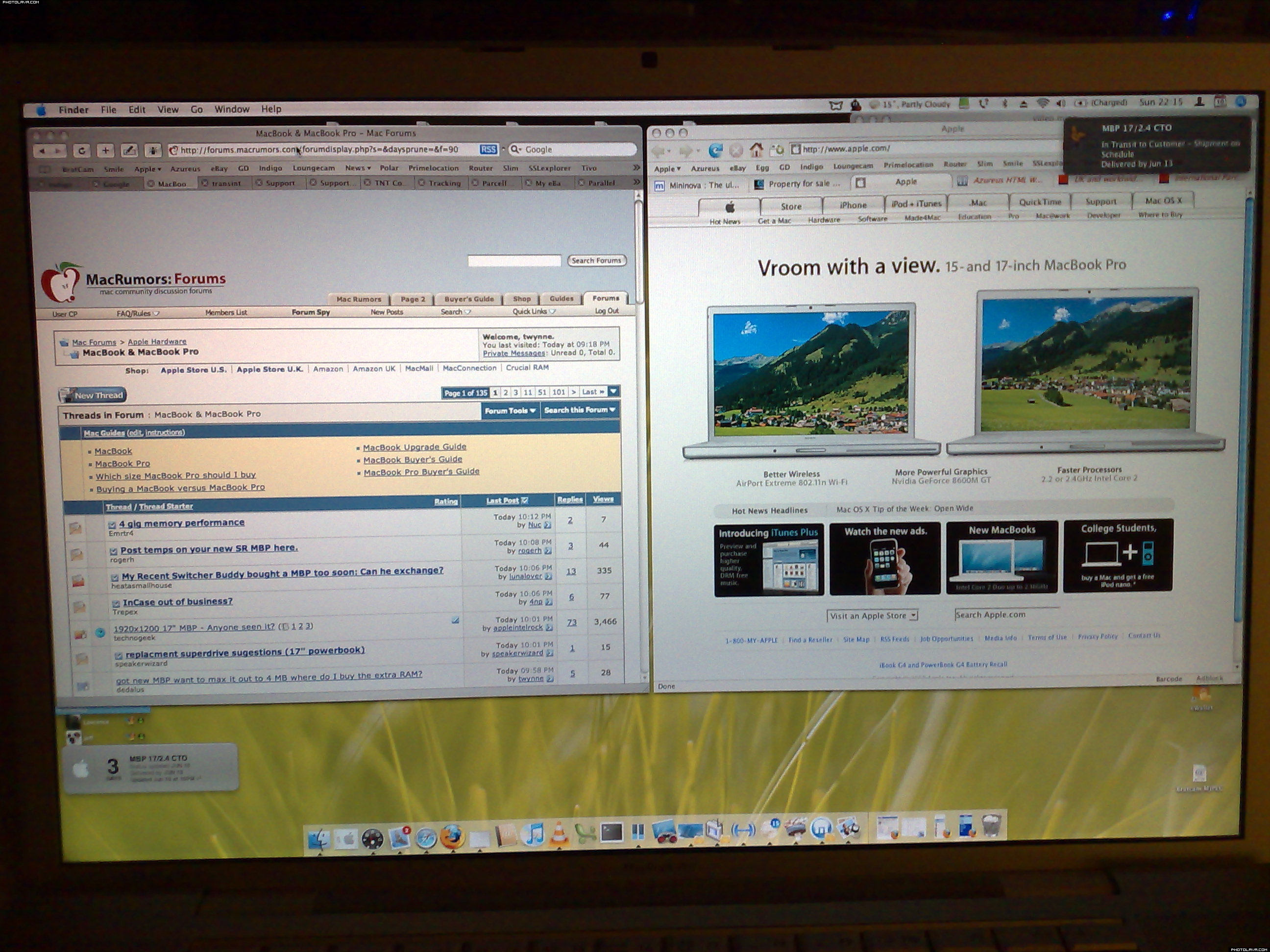Click the Firefox home button

click(756, 150)
